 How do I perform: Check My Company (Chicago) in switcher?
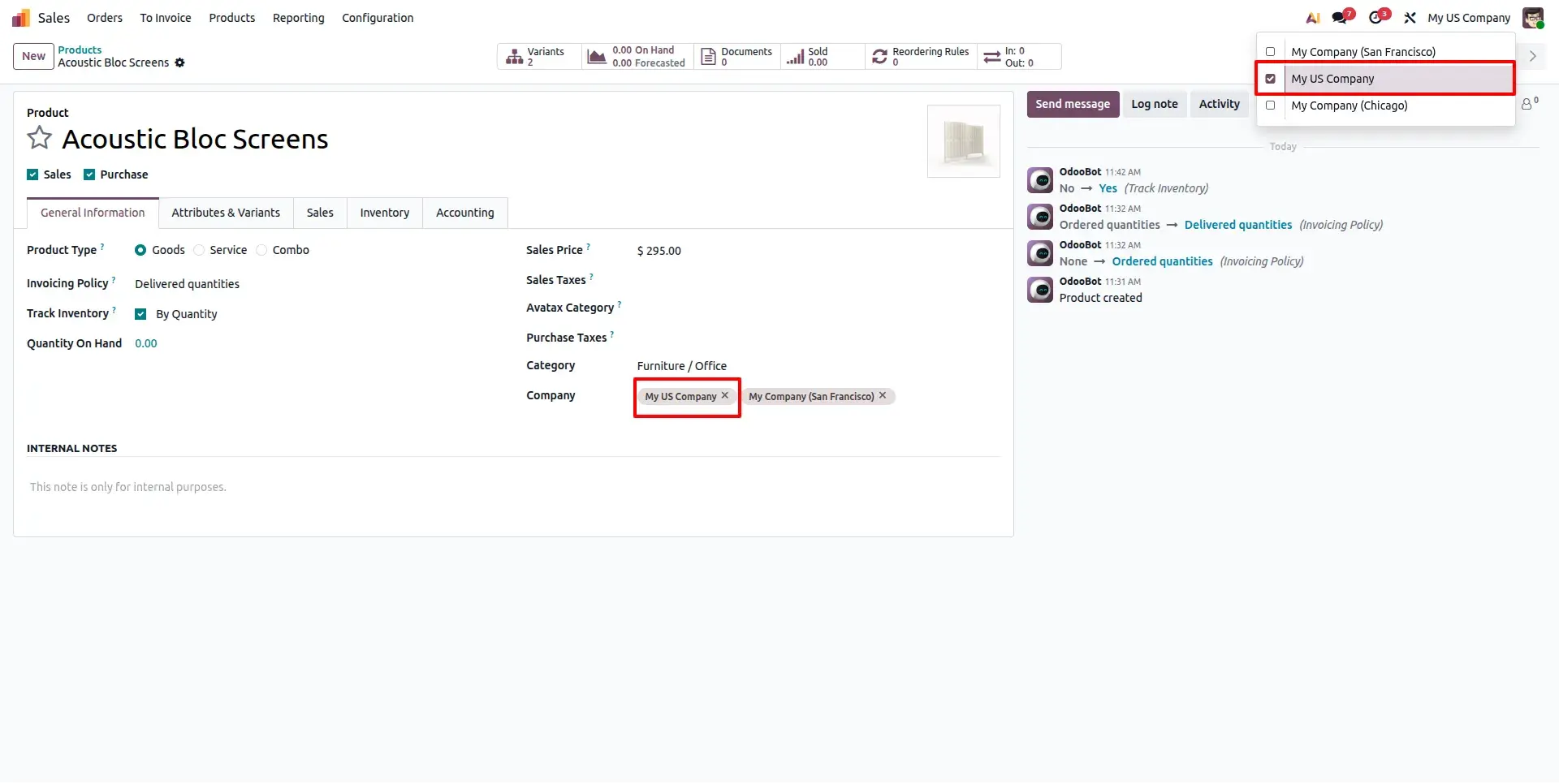[1271, 106]
